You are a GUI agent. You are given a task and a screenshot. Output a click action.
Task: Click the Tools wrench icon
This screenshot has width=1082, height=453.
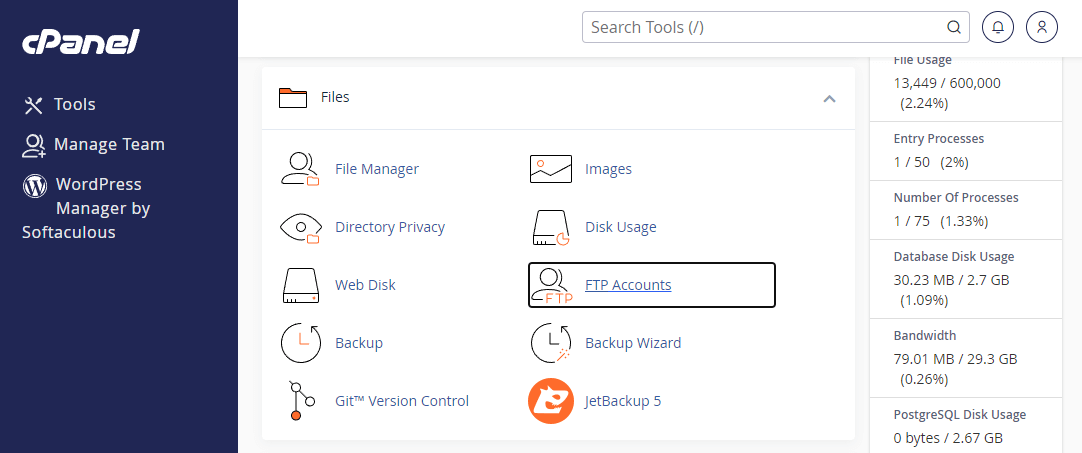[x=33, y=105]
